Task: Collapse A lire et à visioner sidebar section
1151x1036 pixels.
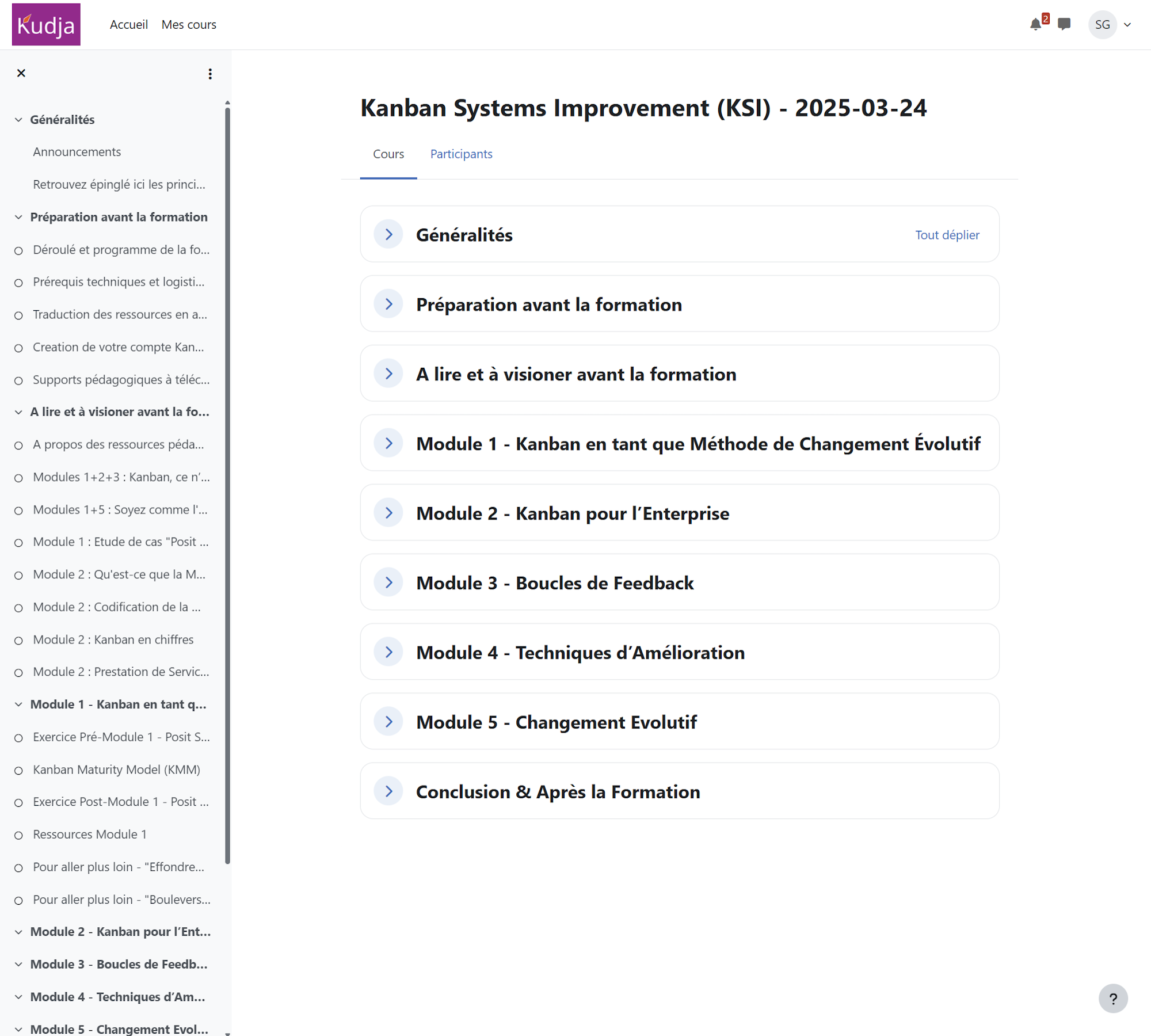Action: click(x=18, y=412)
